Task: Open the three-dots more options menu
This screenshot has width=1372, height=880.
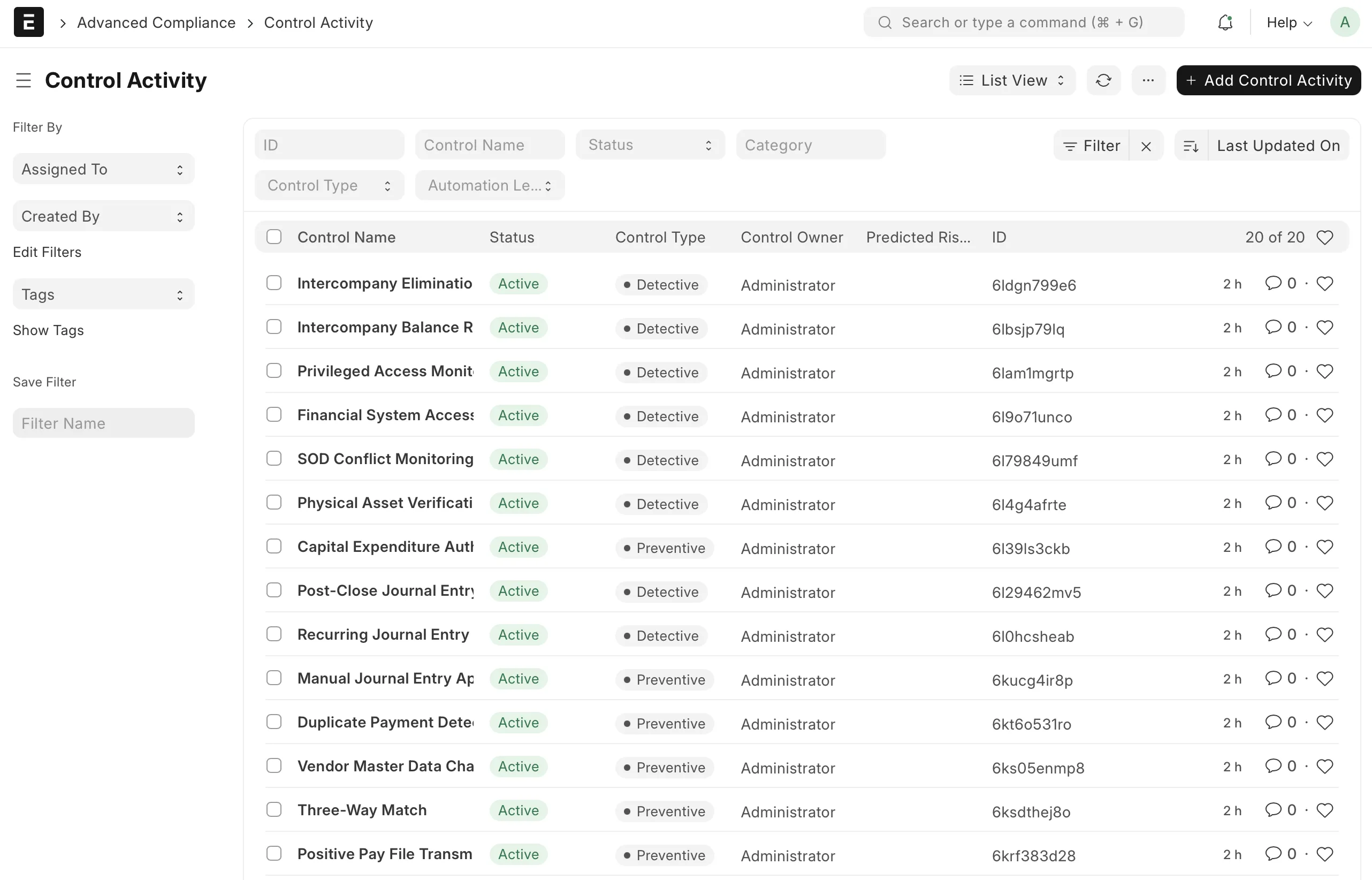Action: (1148, 81)
